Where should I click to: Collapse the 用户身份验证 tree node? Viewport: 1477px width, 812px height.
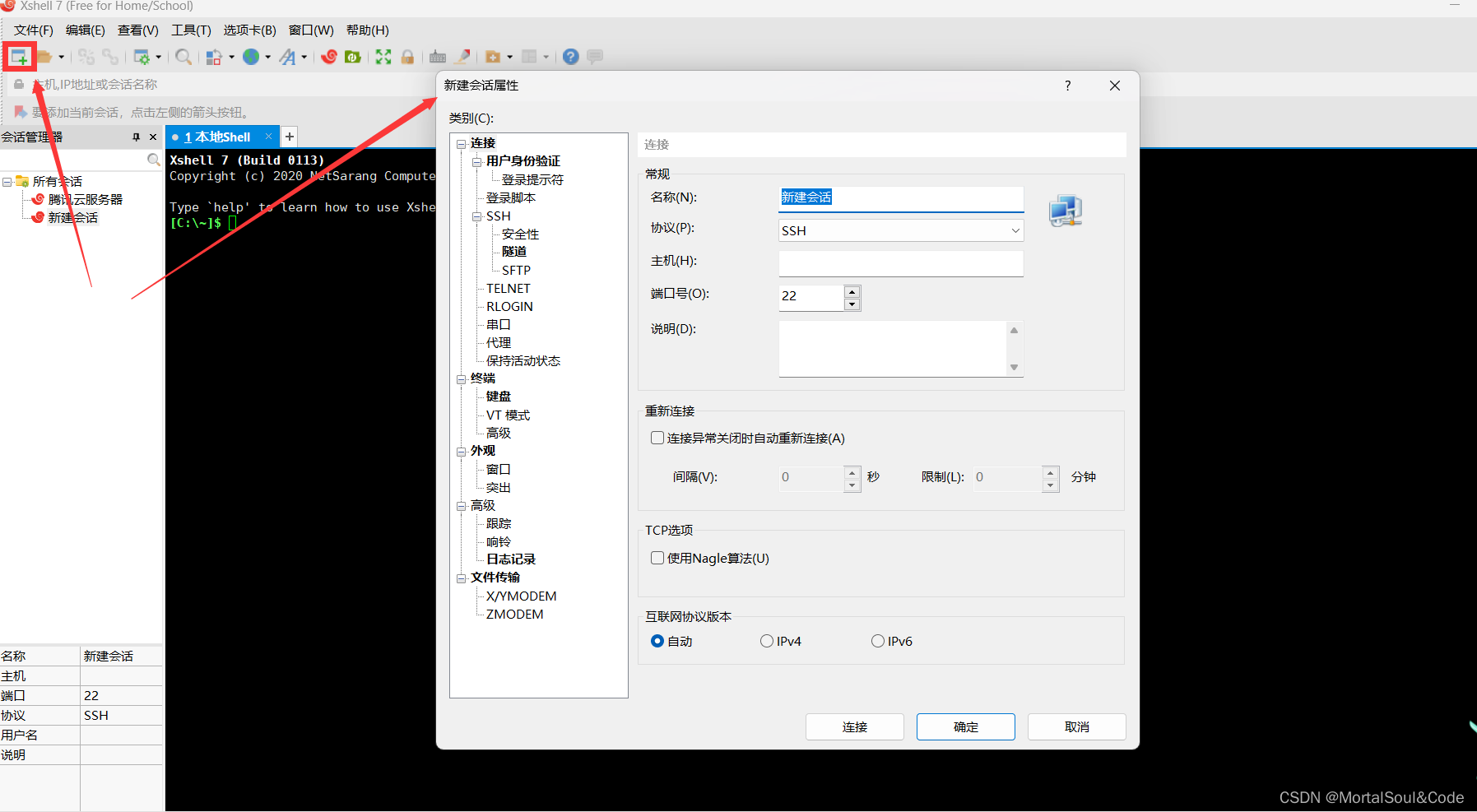tap(477, 162)
